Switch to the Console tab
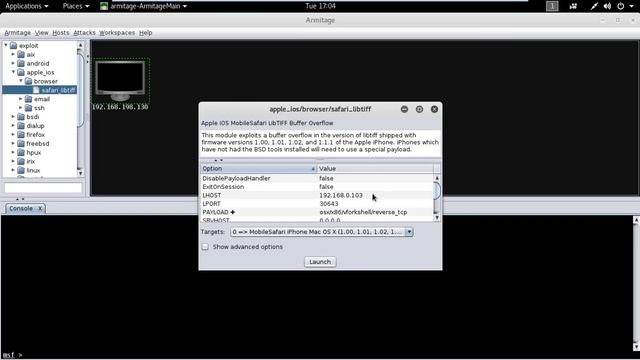640x360 pixels. (21, 209)
